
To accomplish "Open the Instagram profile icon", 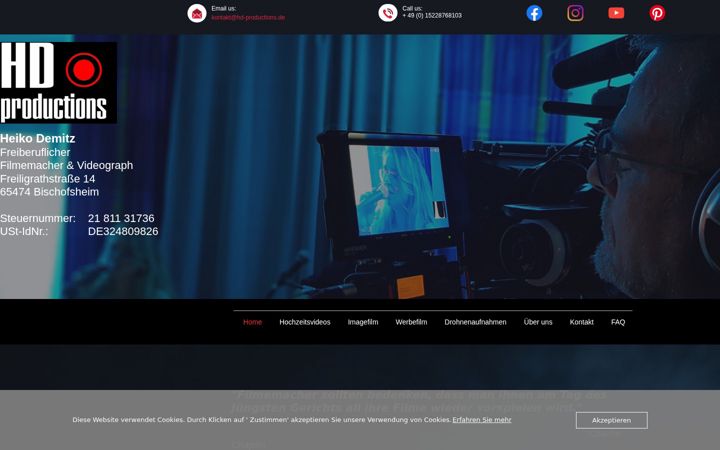I will click(575, 13).
